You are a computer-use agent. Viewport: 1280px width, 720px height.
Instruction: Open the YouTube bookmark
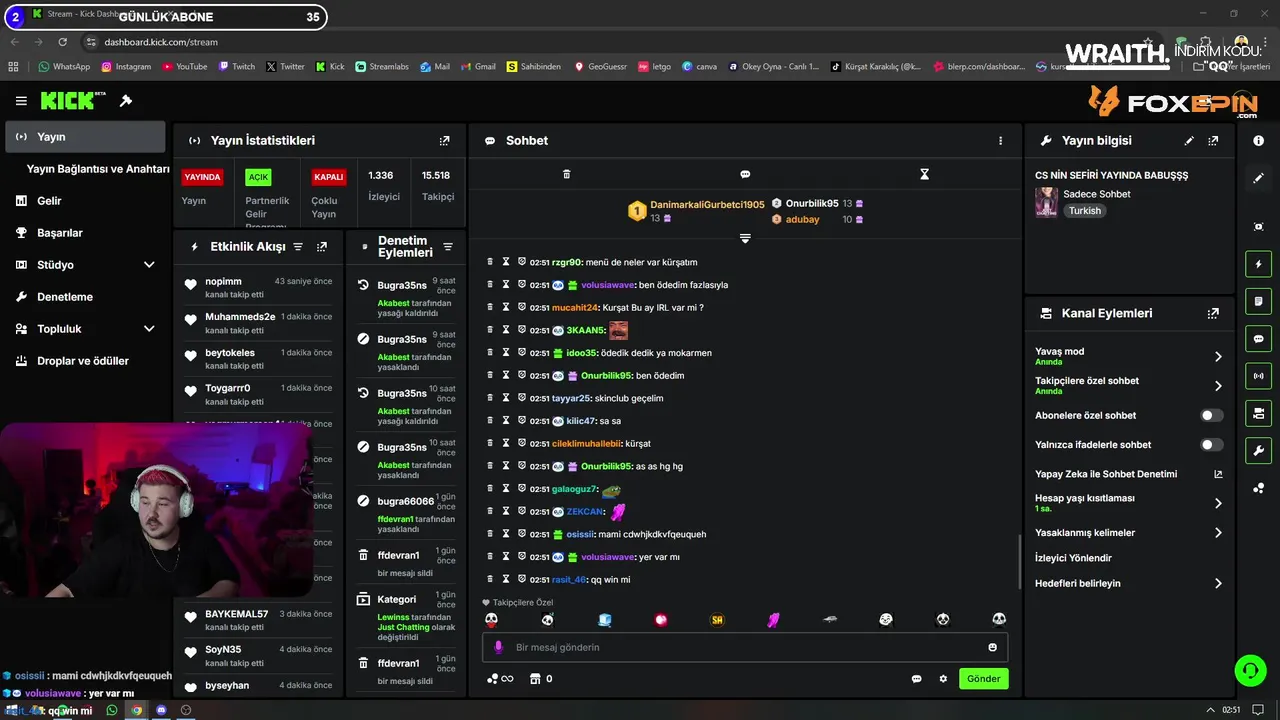tap(184, 67)
